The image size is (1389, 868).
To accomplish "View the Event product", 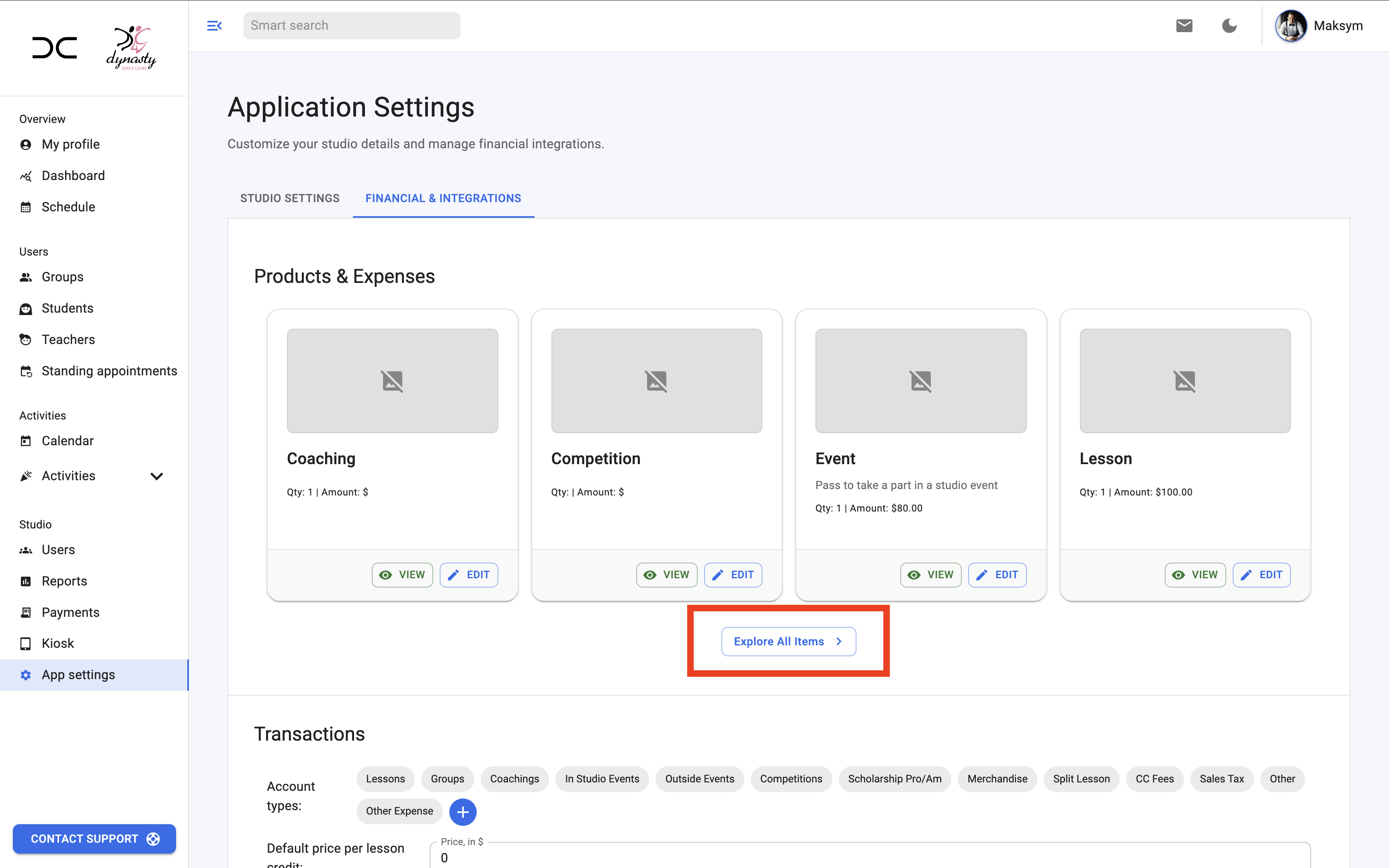I will (931, 575).
